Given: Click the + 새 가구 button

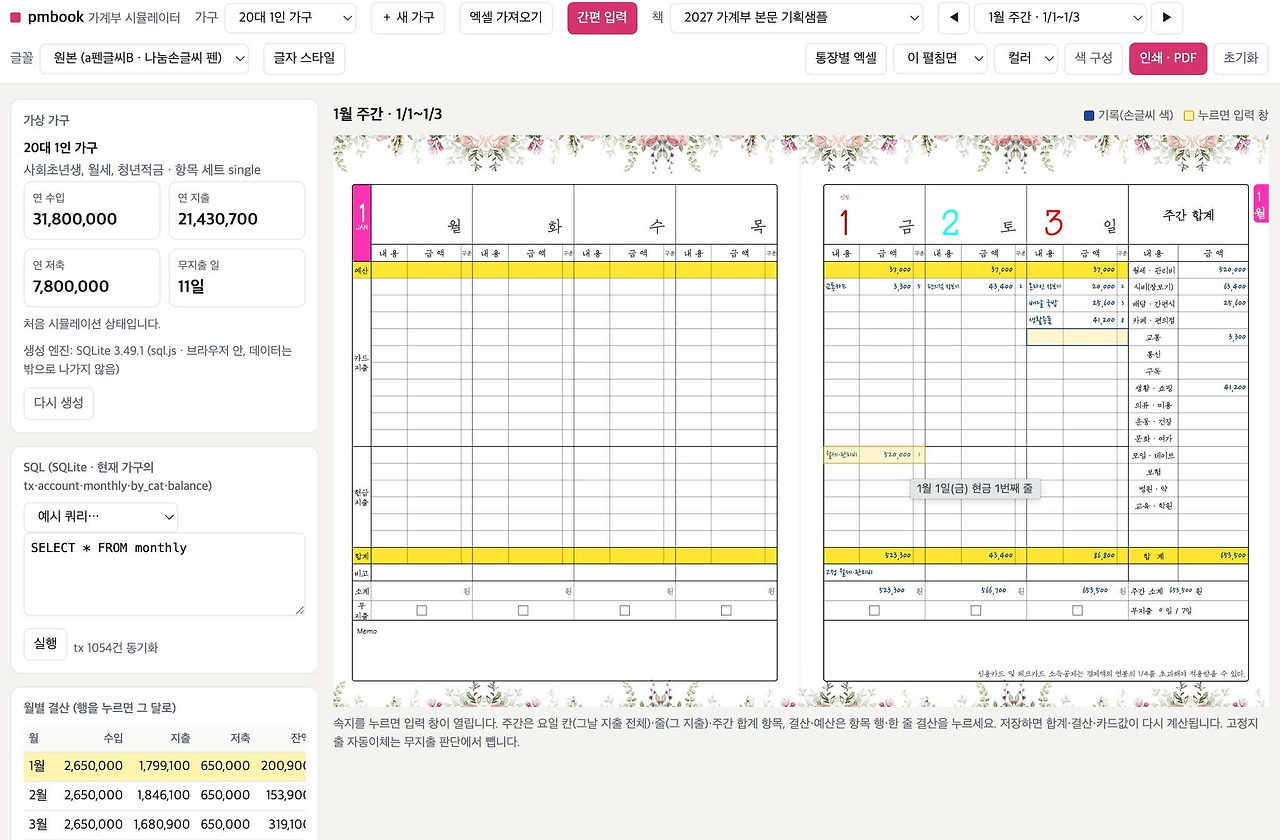Looking at the screenshot, I should click(x=409, y=18).
